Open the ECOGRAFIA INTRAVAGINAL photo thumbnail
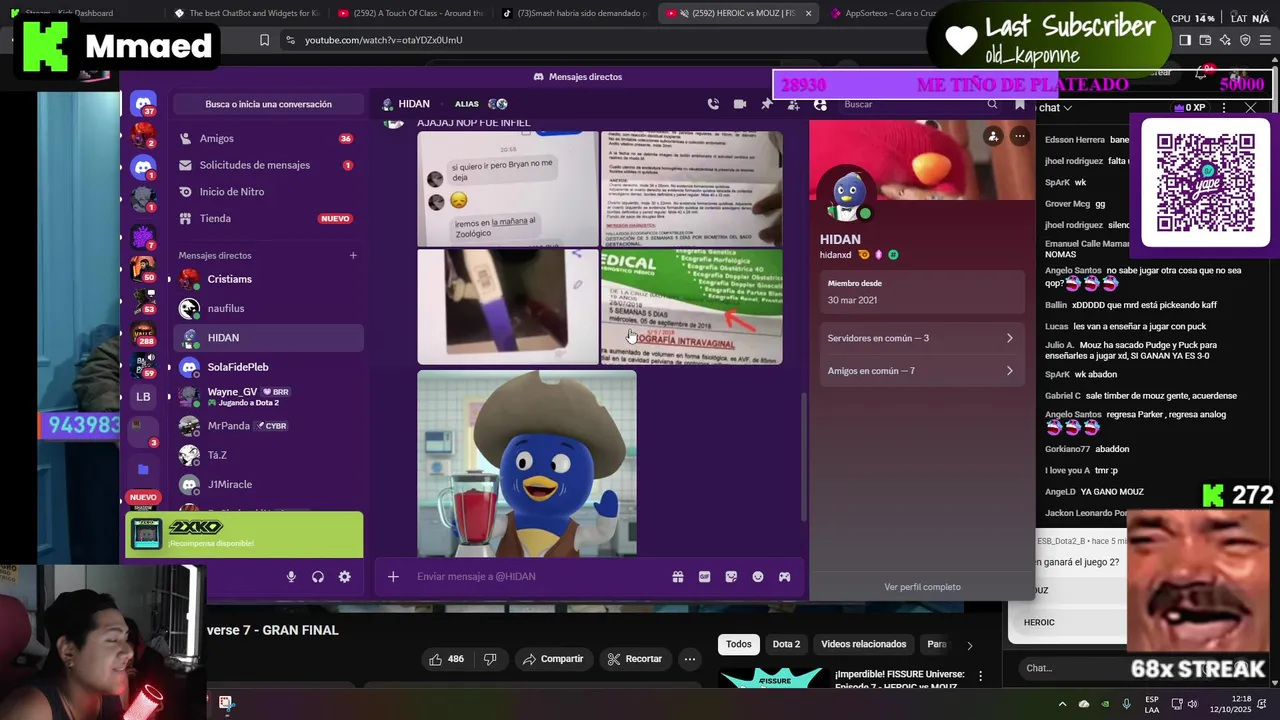Viewport: 1280px width, 720px height. [692, 307]
